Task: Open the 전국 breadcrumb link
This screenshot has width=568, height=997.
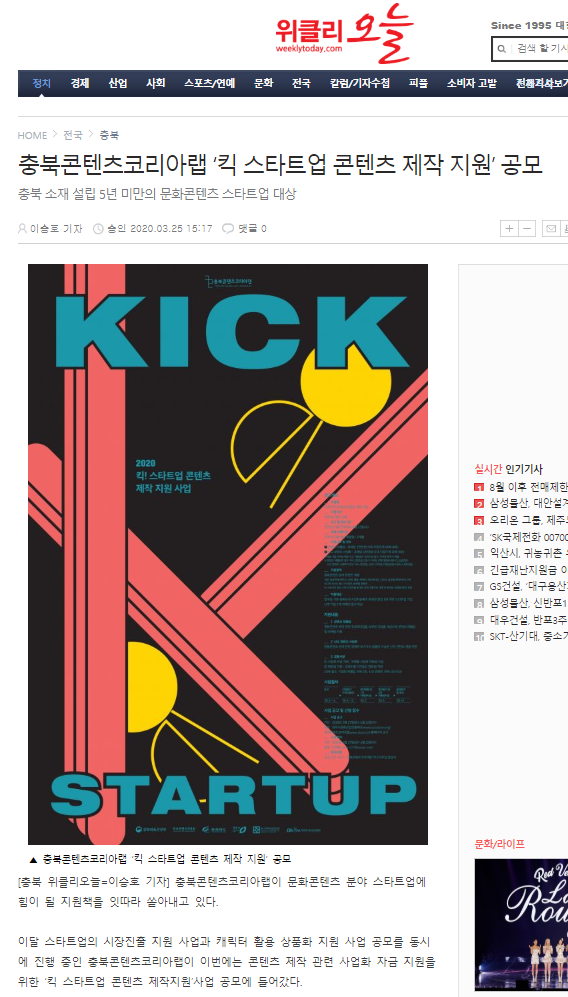Action: (x=73, y=135)
